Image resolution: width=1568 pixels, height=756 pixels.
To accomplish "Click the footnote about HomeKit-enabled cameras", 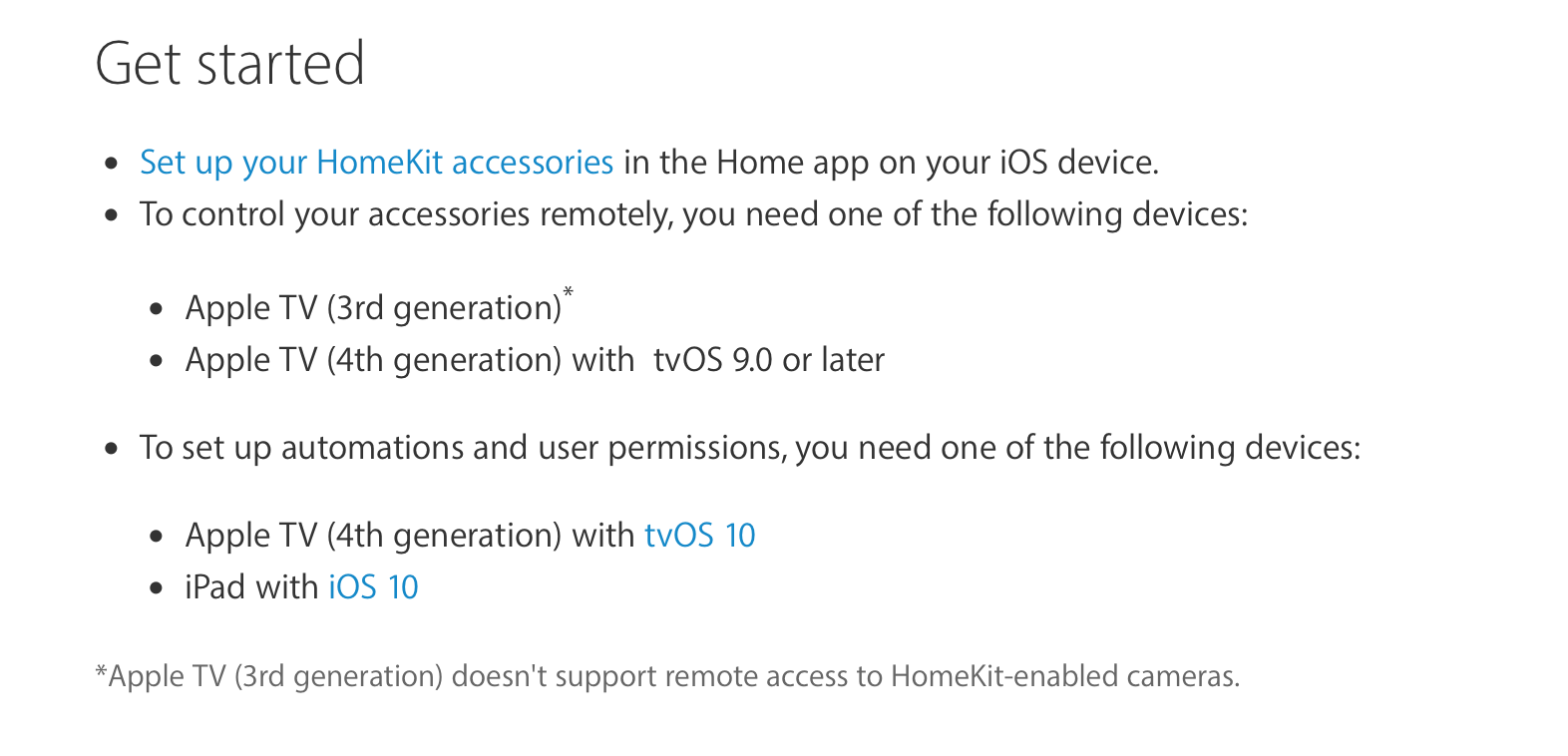I will coord(667,676).
